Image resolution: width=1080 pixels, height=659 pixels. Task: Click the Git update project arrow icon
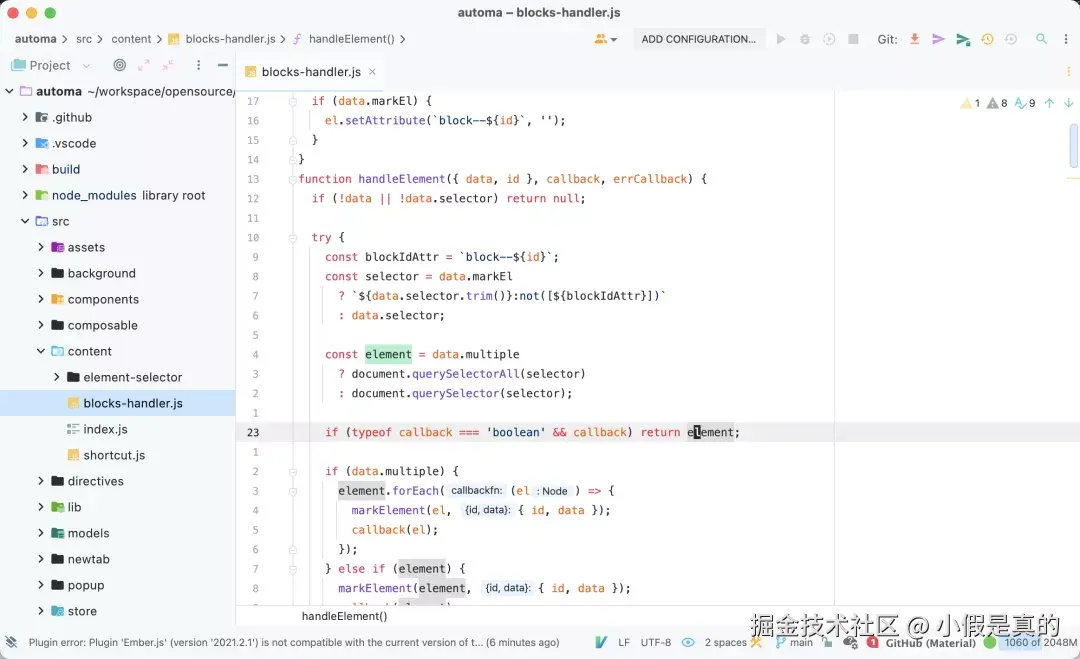click(x=914, y=39)
